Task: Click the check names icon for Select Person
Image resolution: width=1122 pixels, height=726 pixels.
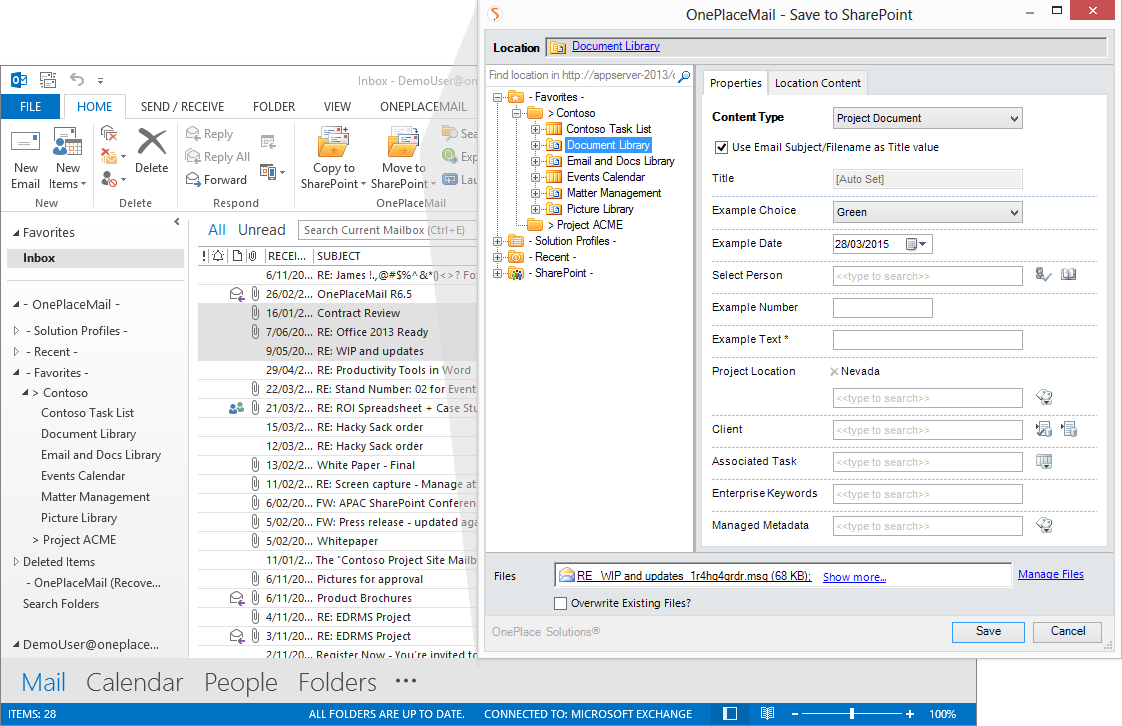Action: [x=1043, y=275]
